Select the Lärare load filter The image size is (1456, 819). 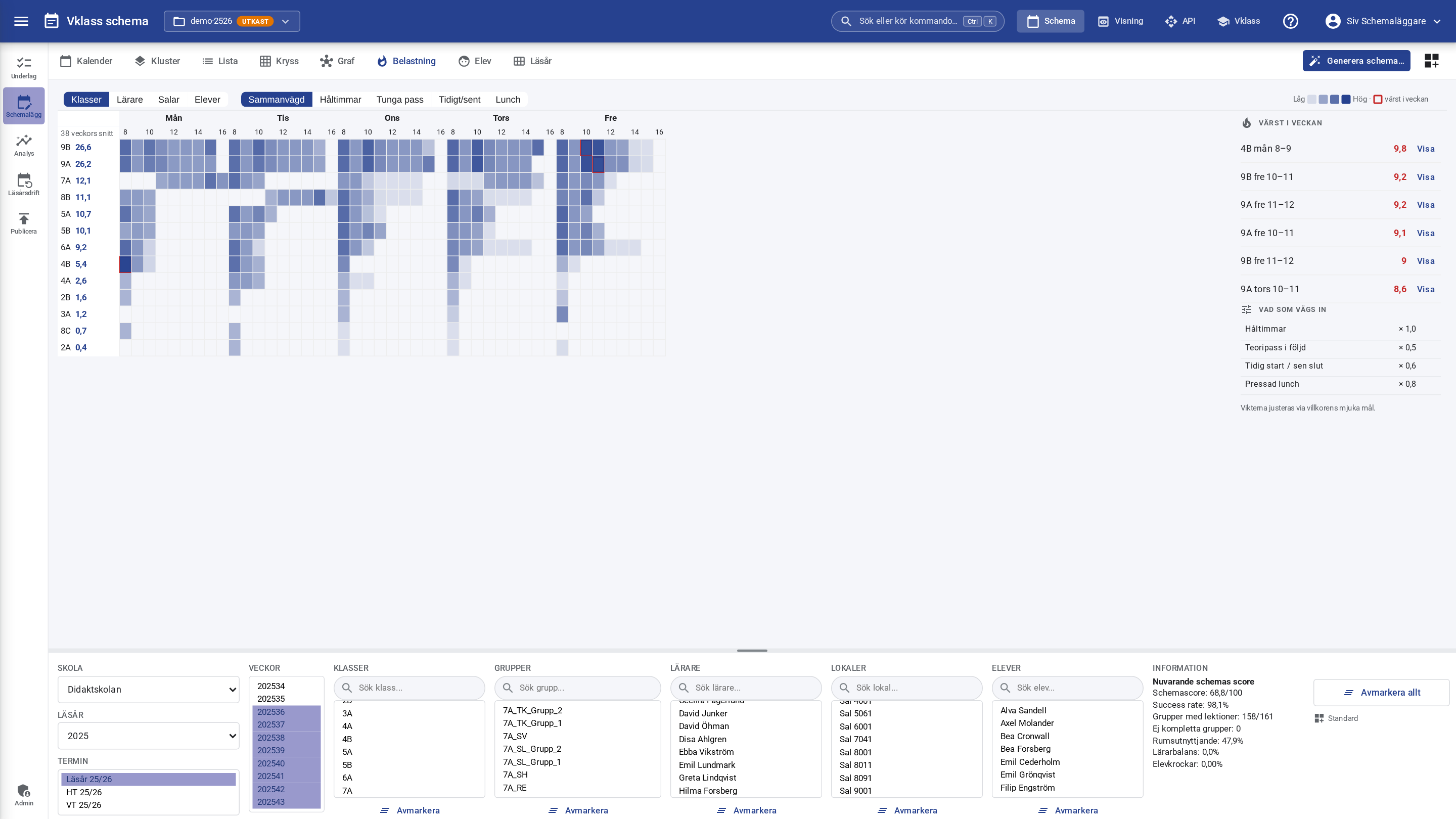pyautogui.click(x=129, y=100)
